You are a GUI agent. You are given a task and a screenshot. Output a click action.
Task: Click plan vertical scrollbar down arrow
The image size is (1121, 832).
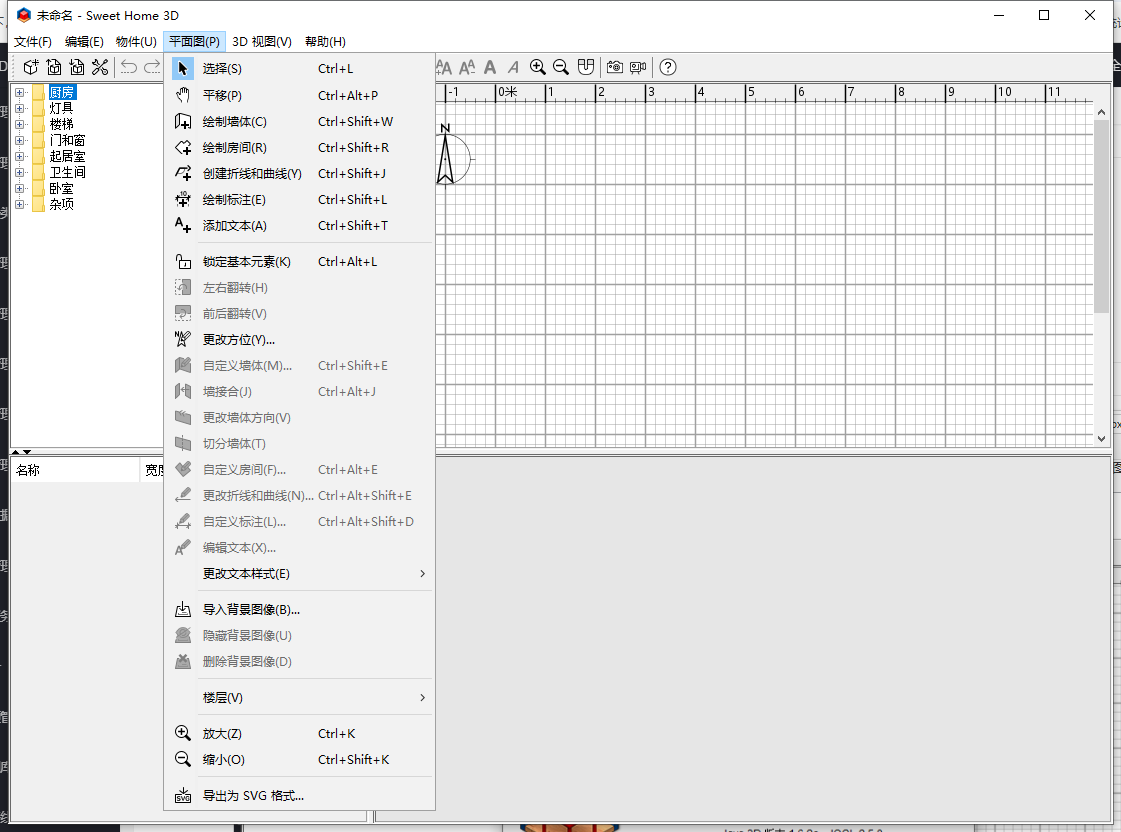point(1101,439)
